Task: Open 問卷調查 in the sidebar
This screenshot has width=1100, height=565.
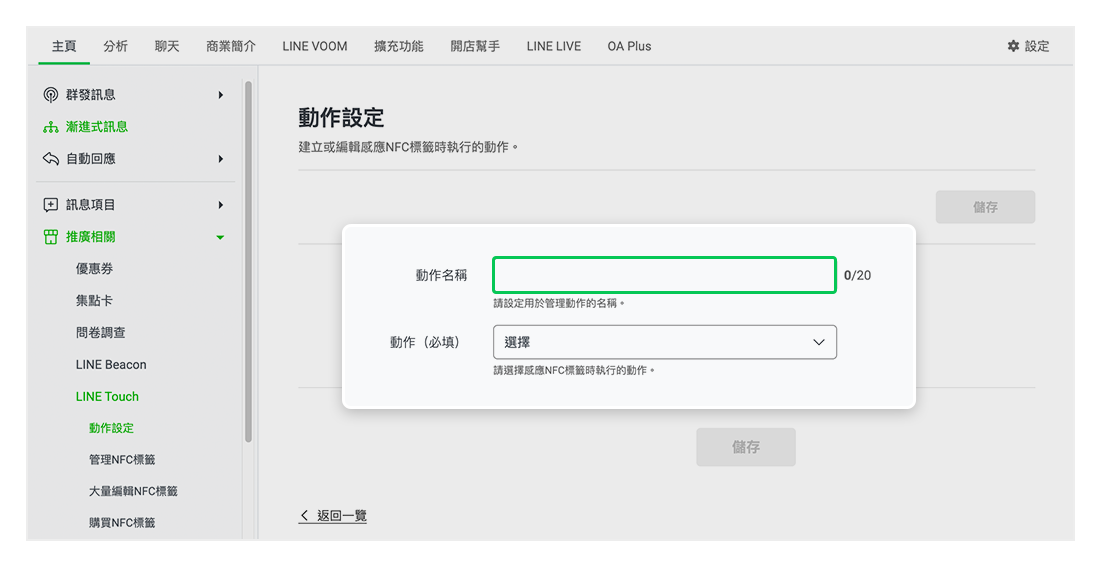Action: 100,333
